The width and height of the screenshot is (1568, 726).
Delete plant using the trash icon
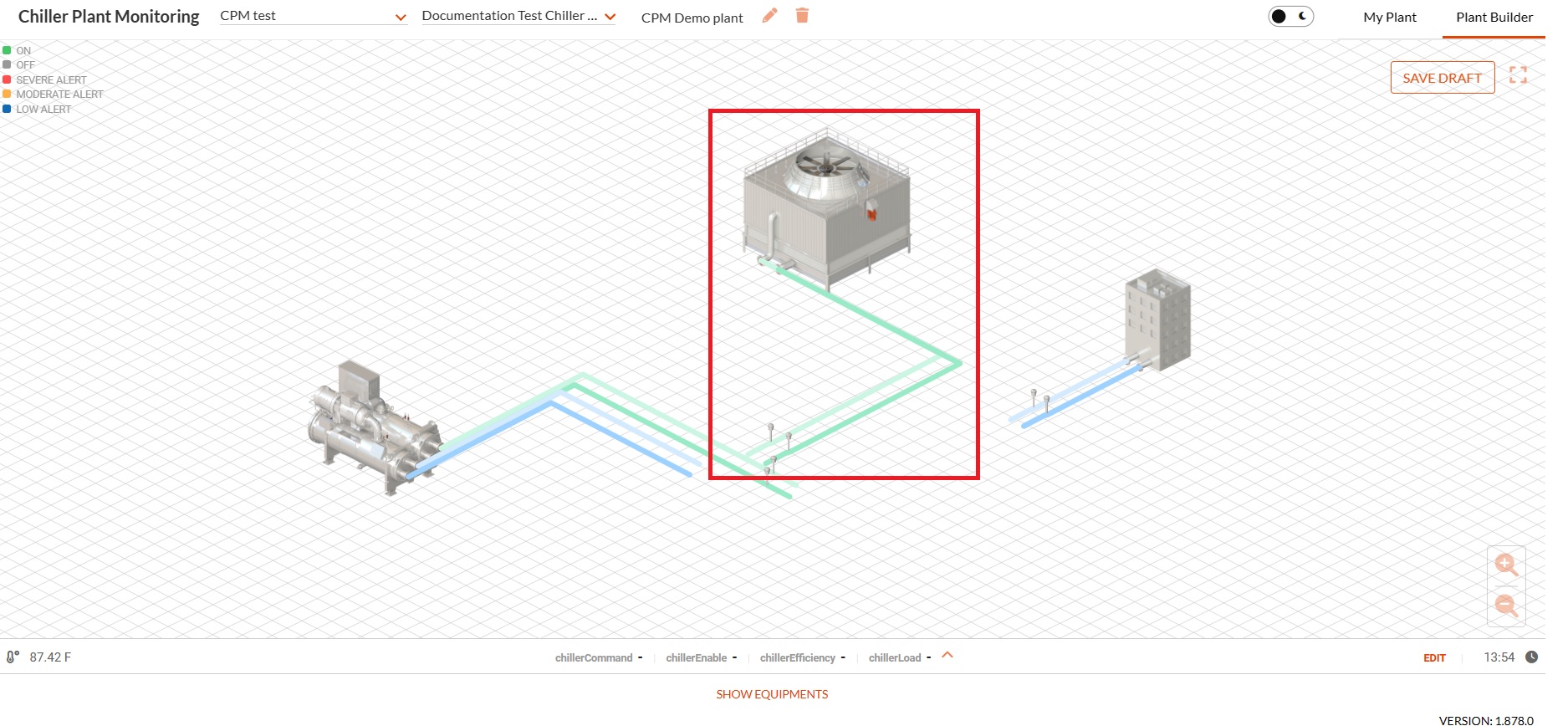(802, 16)
